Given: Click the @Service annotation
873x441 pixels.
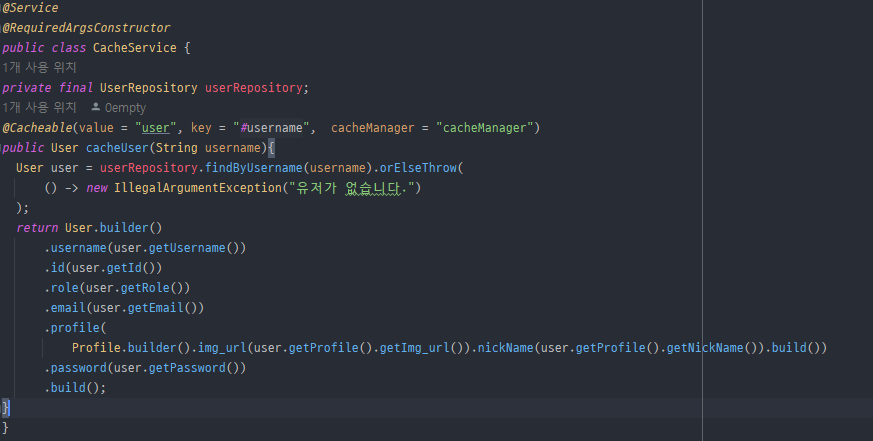Looking at the screenshot, I should (x=30, y=8).
